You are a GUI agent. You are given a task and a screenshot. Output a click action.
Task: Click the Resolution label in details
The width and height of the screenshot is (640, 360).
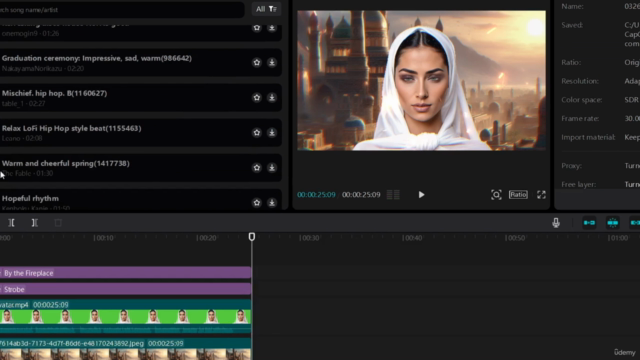pos(580,81)
